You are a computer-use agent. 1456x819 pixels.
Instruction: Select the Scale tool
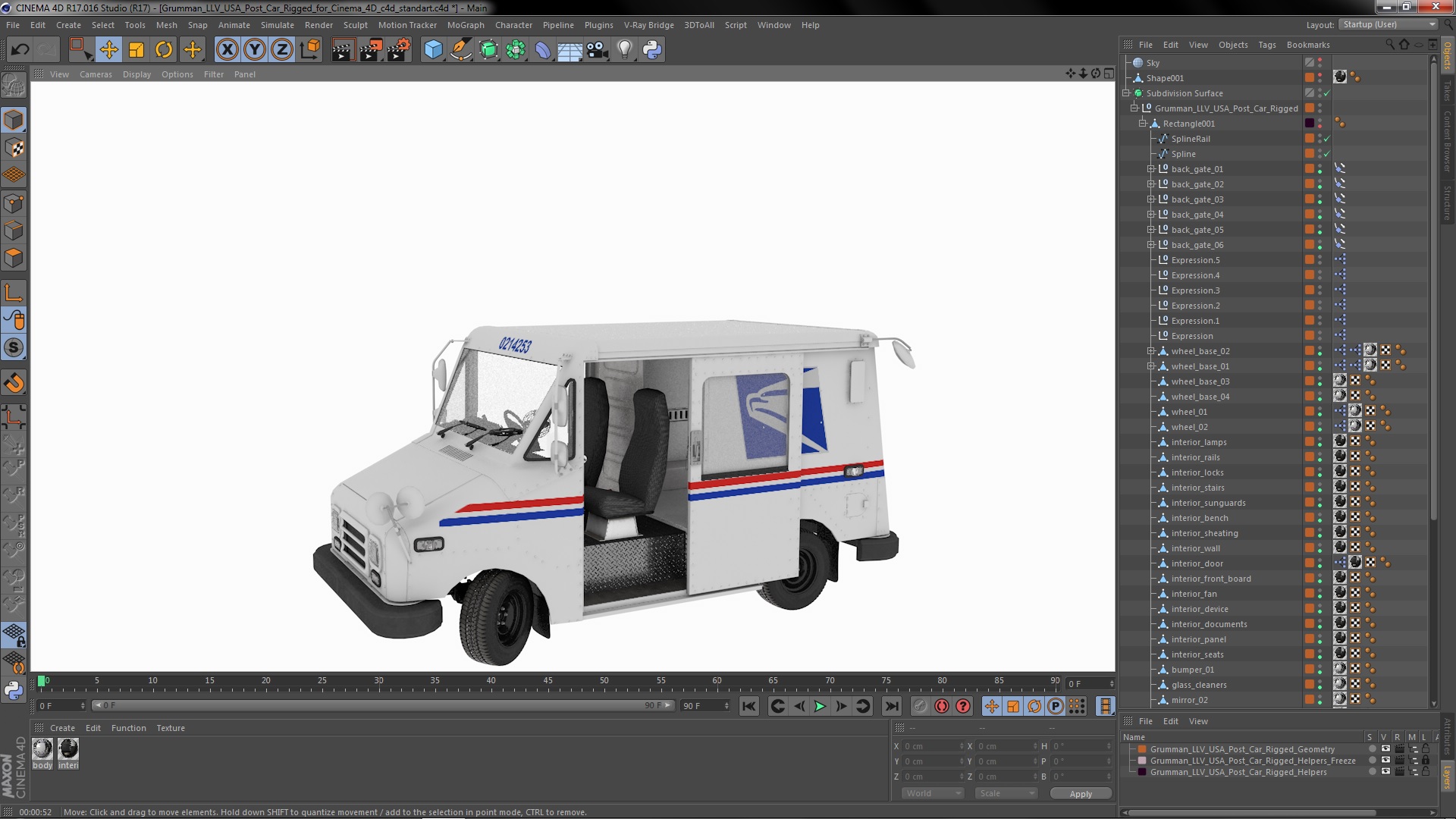click(x=136, y=50)
